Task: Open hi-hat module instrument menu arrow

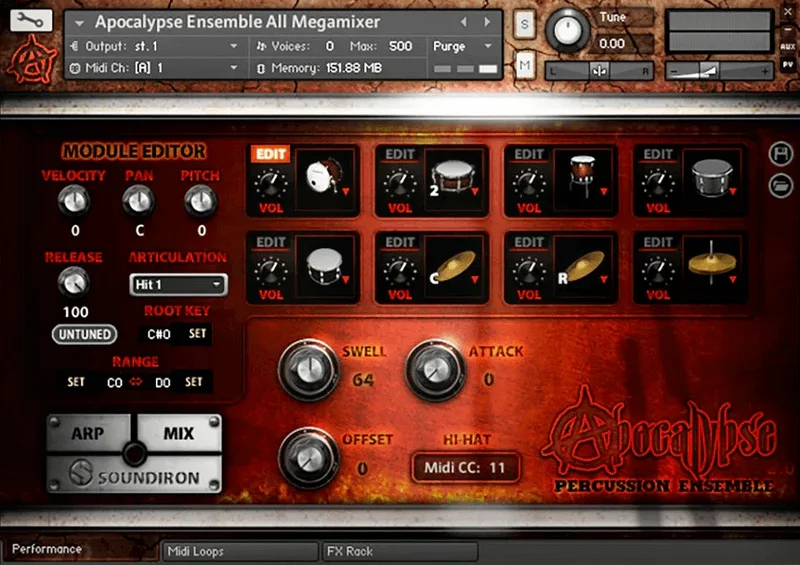Action: [x=733, y=279]
